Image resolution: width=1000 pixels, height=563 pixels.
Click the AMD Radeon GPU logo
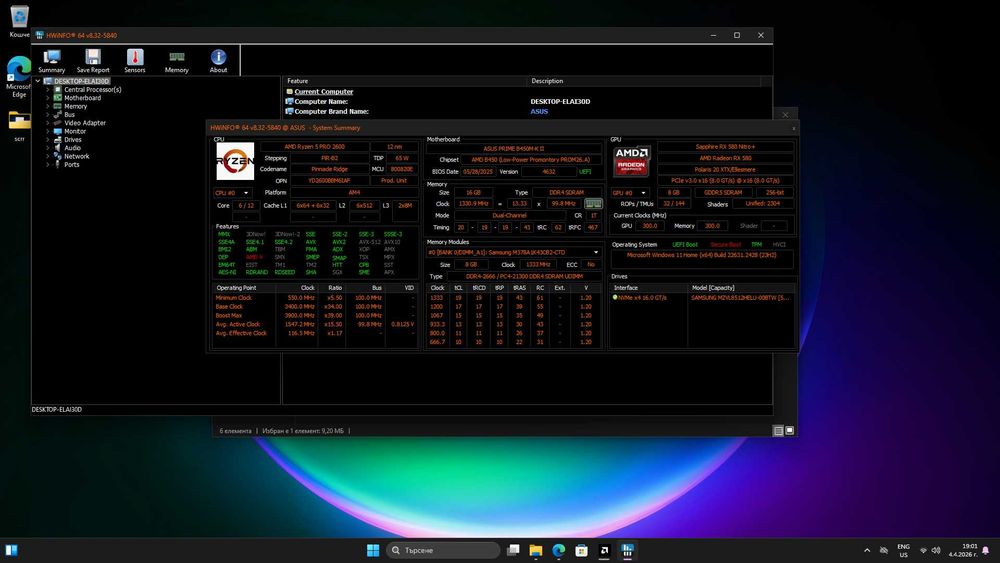tap(631, 161)
